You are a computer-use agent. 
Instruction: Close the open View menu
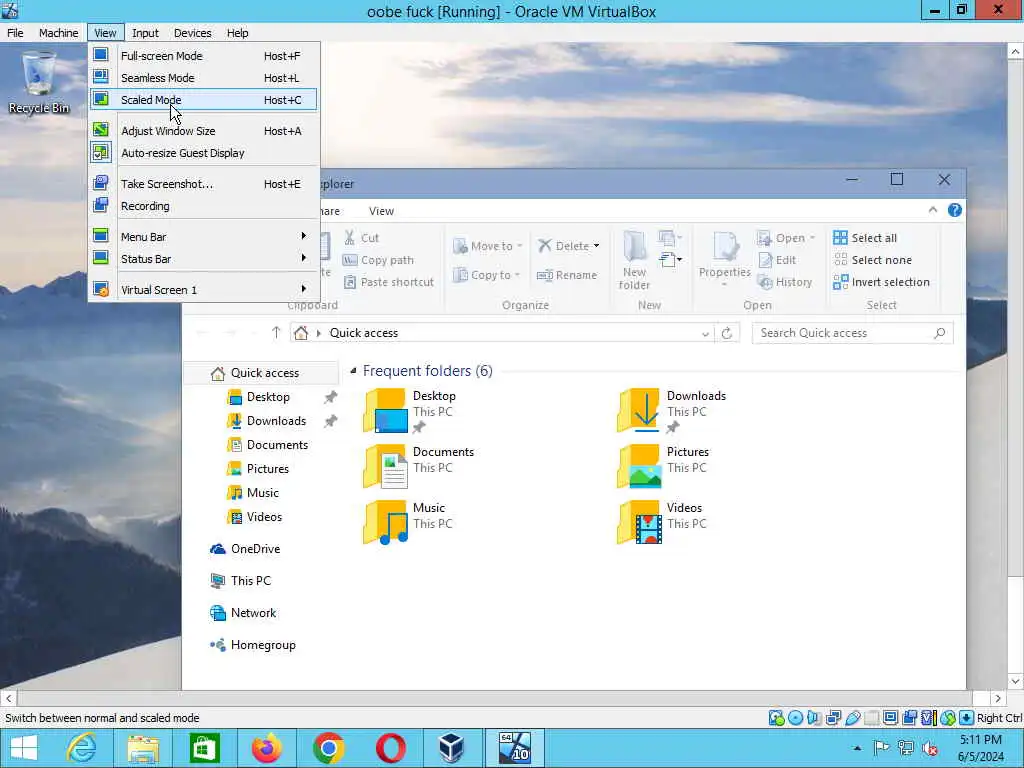[105, 33]
